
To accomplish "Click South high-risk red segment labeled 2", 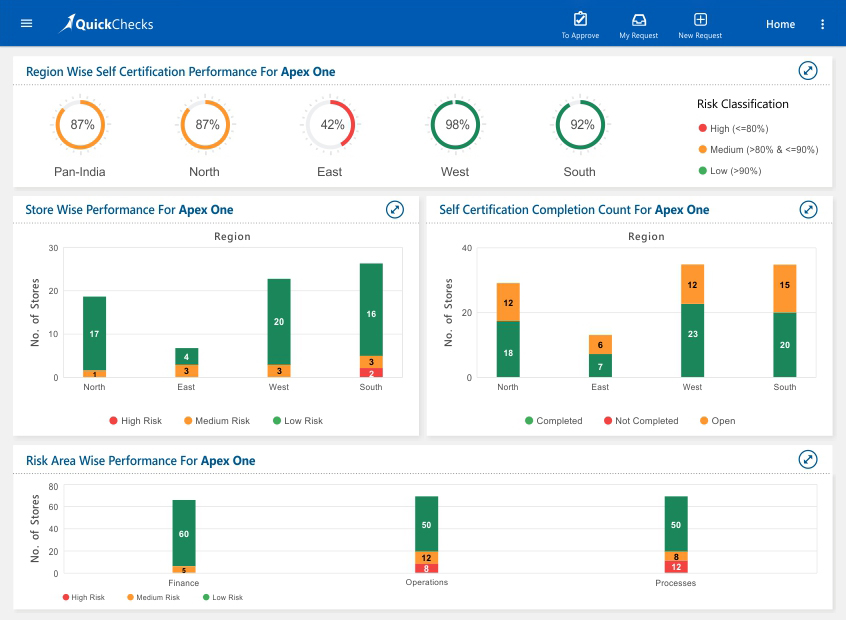I will click(x=371, y=373).
